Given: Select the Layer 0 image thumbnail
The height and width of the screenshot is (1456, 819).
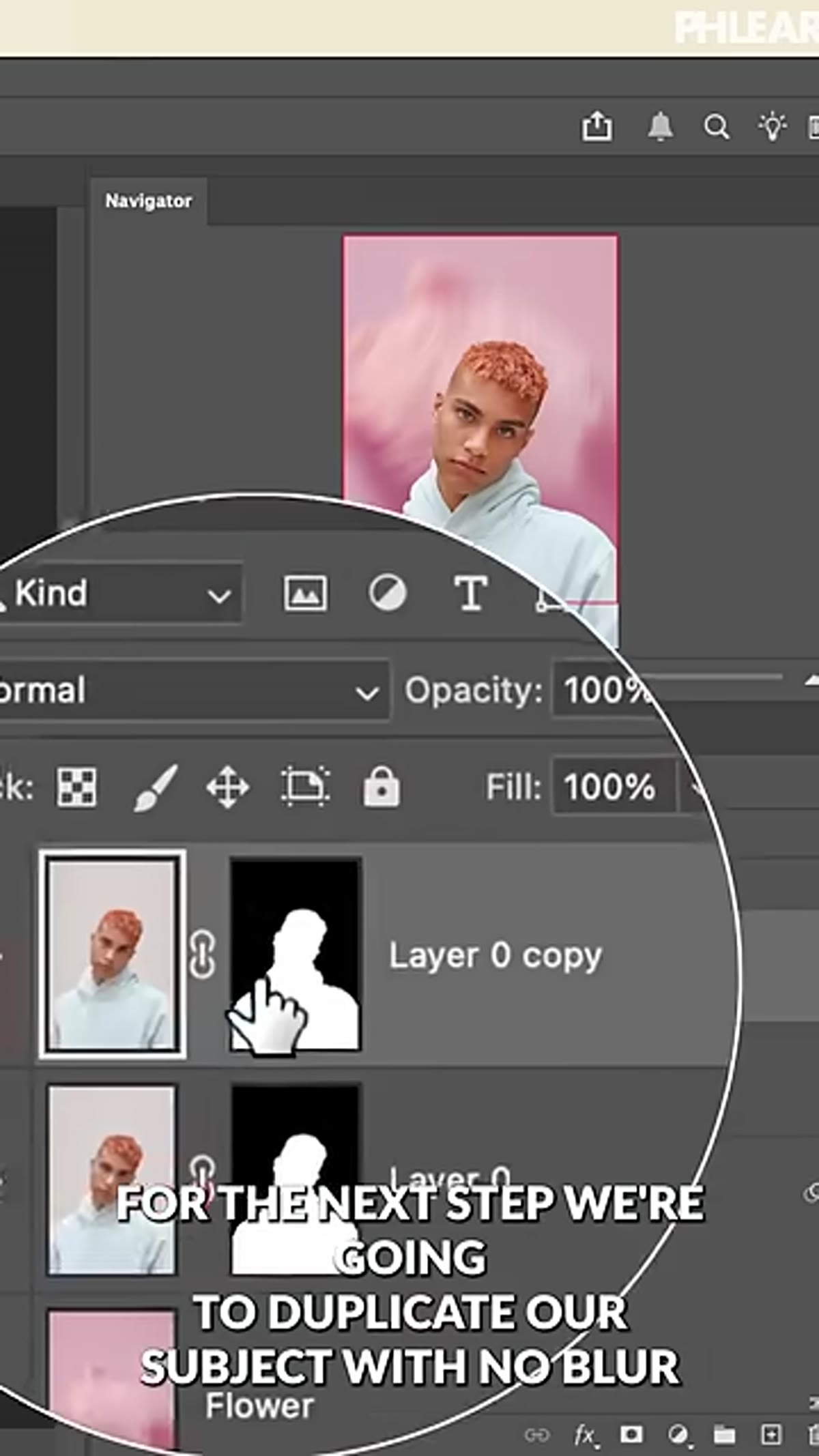Looking at the screenshot, I should click(x=112, y=1180).
